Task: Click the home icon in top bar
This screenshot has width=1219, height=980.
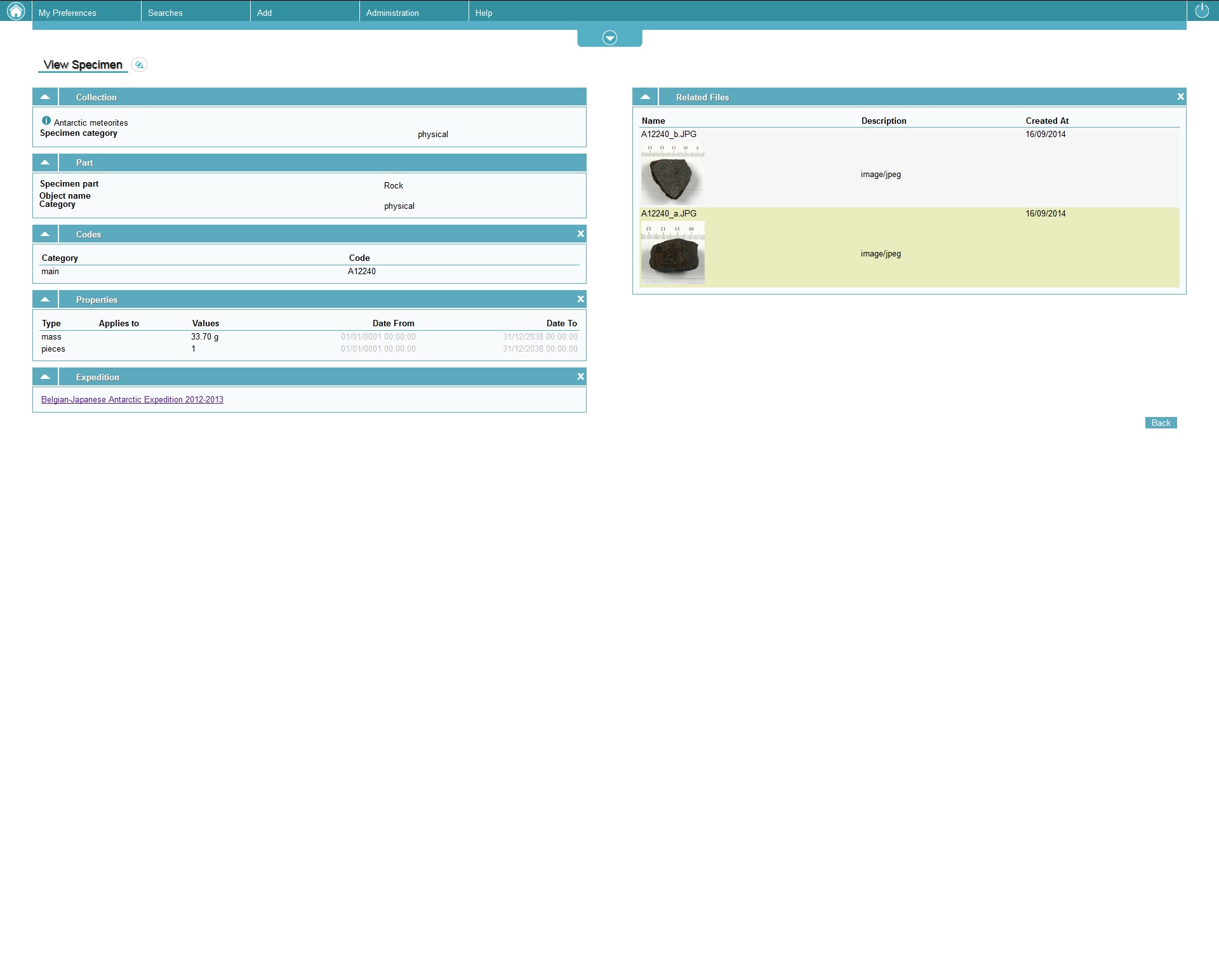Action: coord(15,11)
